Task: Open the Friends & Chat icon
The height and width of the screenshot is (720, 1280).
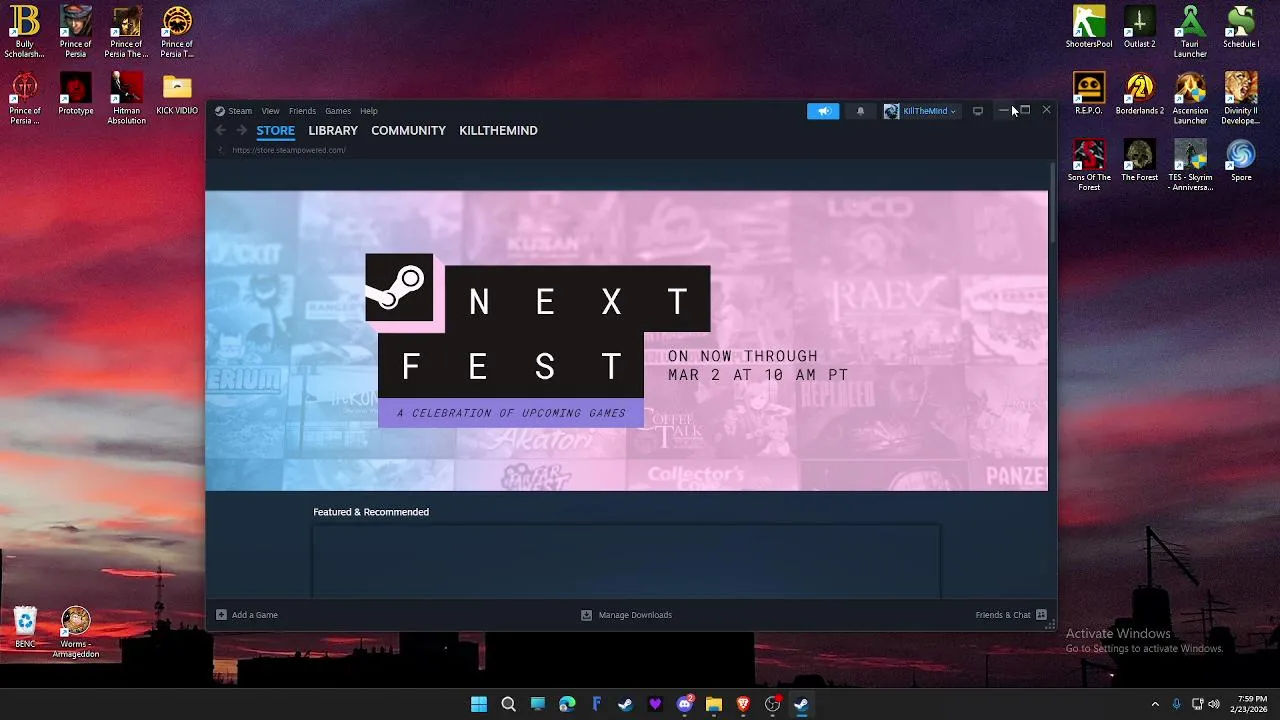Action: coord(1041,615)
